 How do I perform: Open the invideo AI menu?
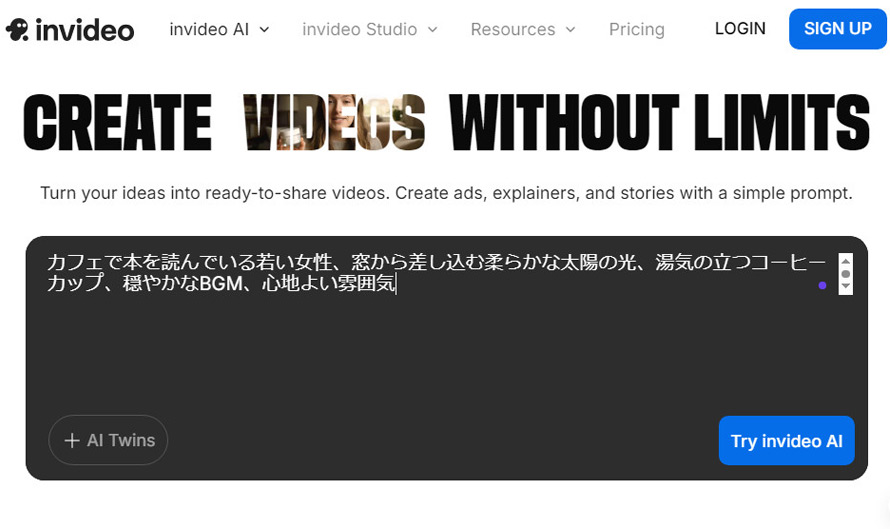pyautogui.click(x=219, y=30)
